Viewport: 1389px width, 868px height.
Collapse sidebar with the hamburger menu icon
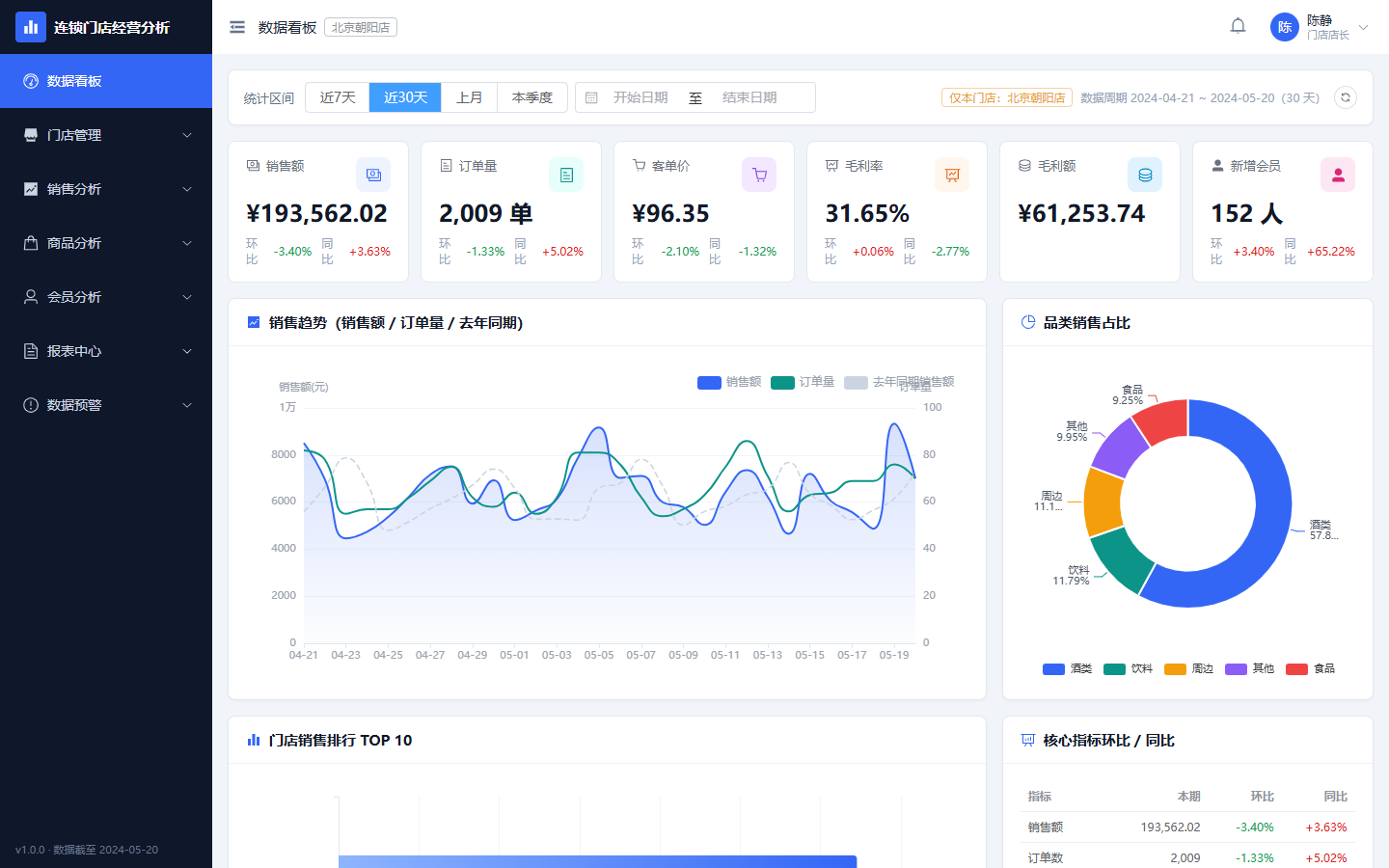tap(237, 27)
